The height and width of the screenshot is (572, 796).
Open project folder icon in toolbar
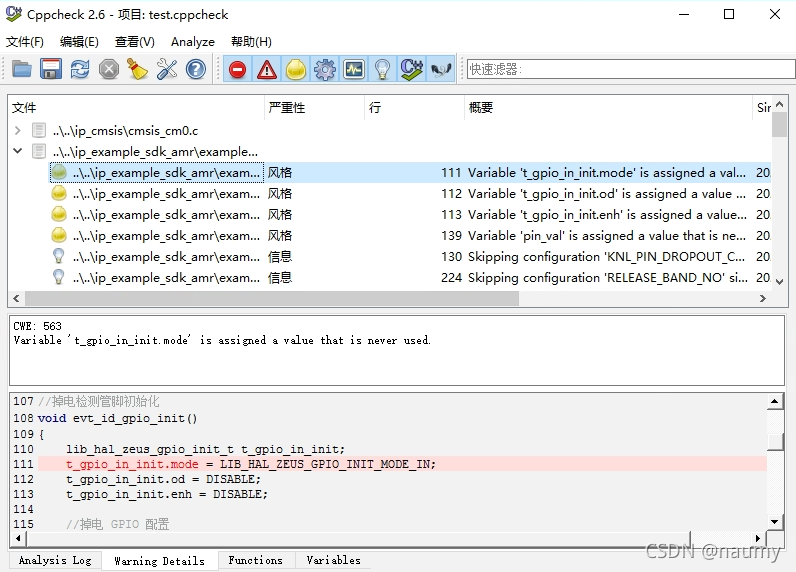coord(21,69)
